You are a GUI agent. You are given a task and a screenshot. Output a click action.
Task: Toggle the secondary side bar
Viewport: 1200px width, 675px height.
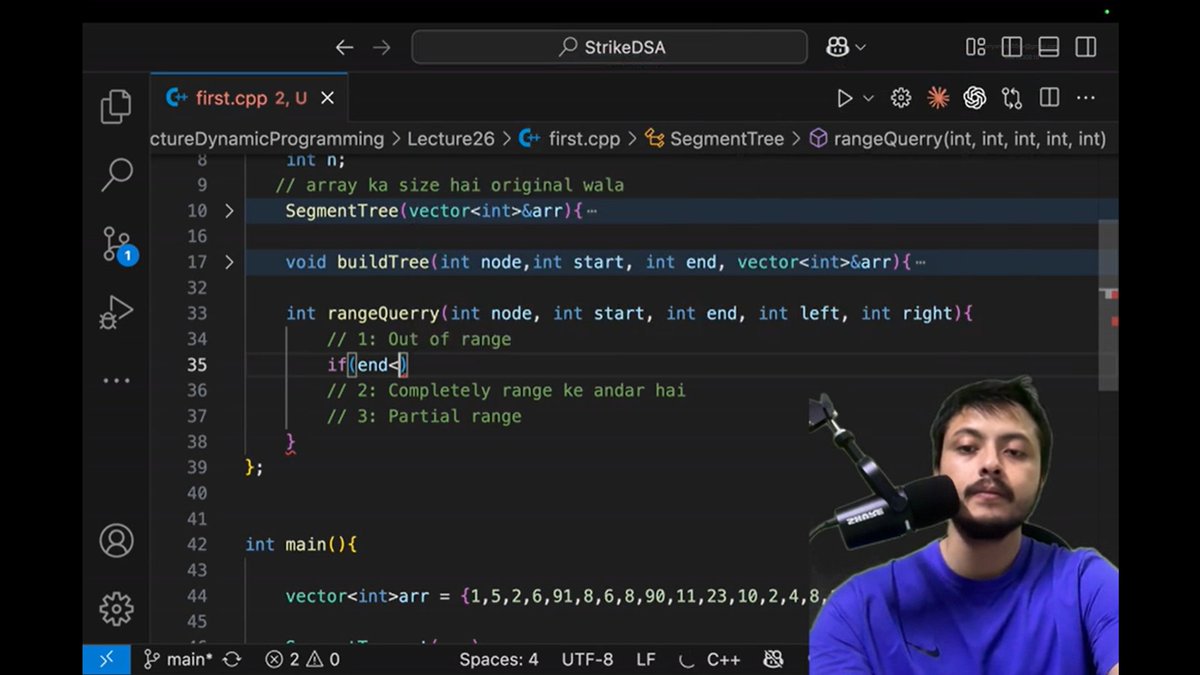tap(1085, 47)
